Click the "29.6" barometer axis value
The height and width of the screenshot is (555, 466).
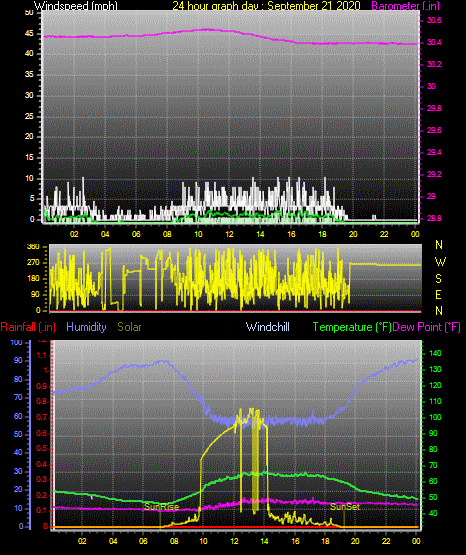pos(434,131)
